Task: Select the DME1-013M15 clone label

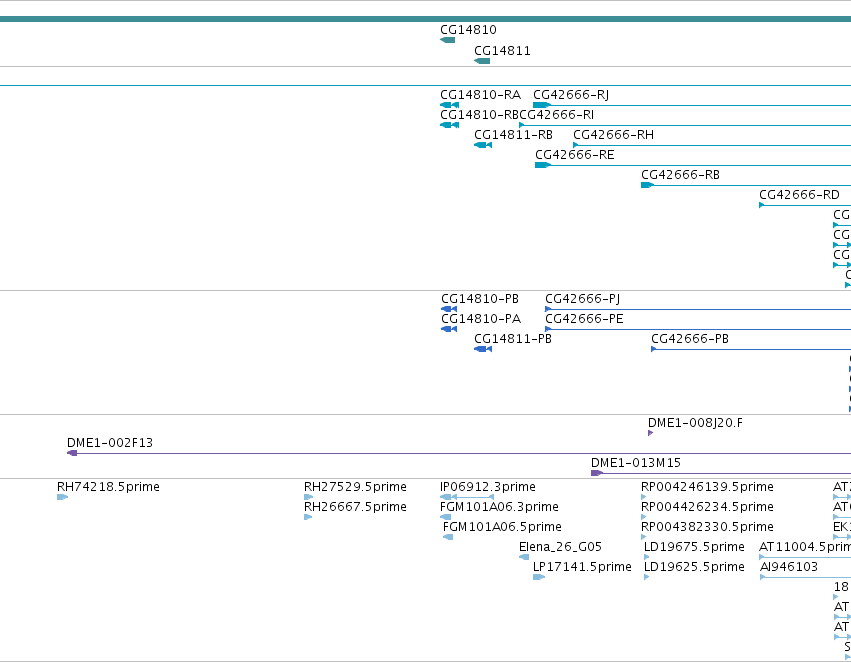Action: point(636,463)
